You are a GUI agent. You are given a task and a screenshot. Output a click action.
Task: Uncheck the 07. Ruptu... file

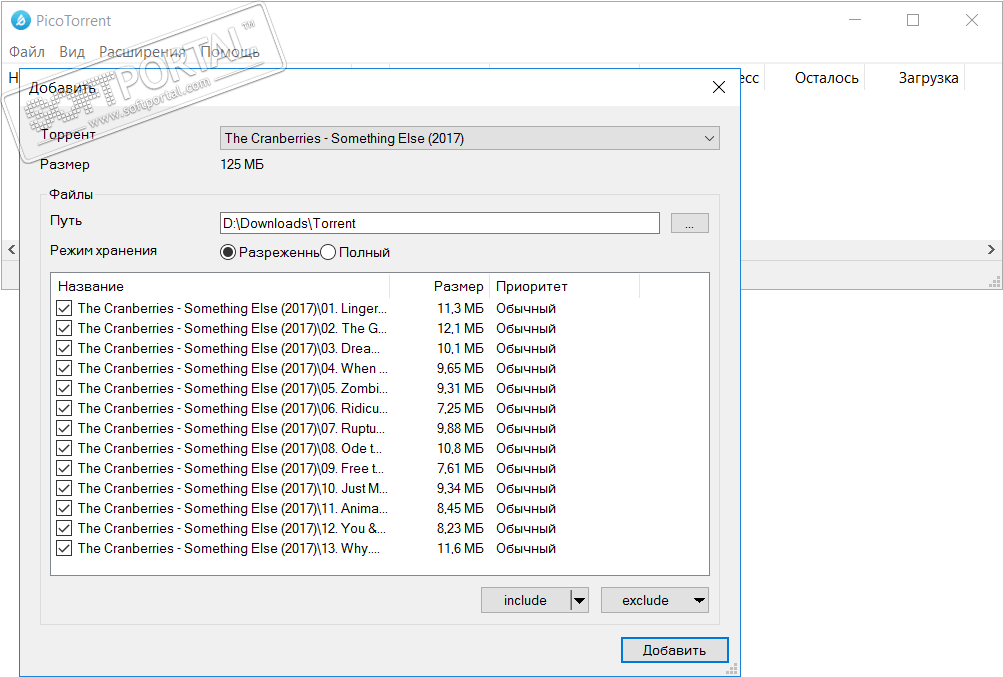pyautogui.click(x=64, y=428)
